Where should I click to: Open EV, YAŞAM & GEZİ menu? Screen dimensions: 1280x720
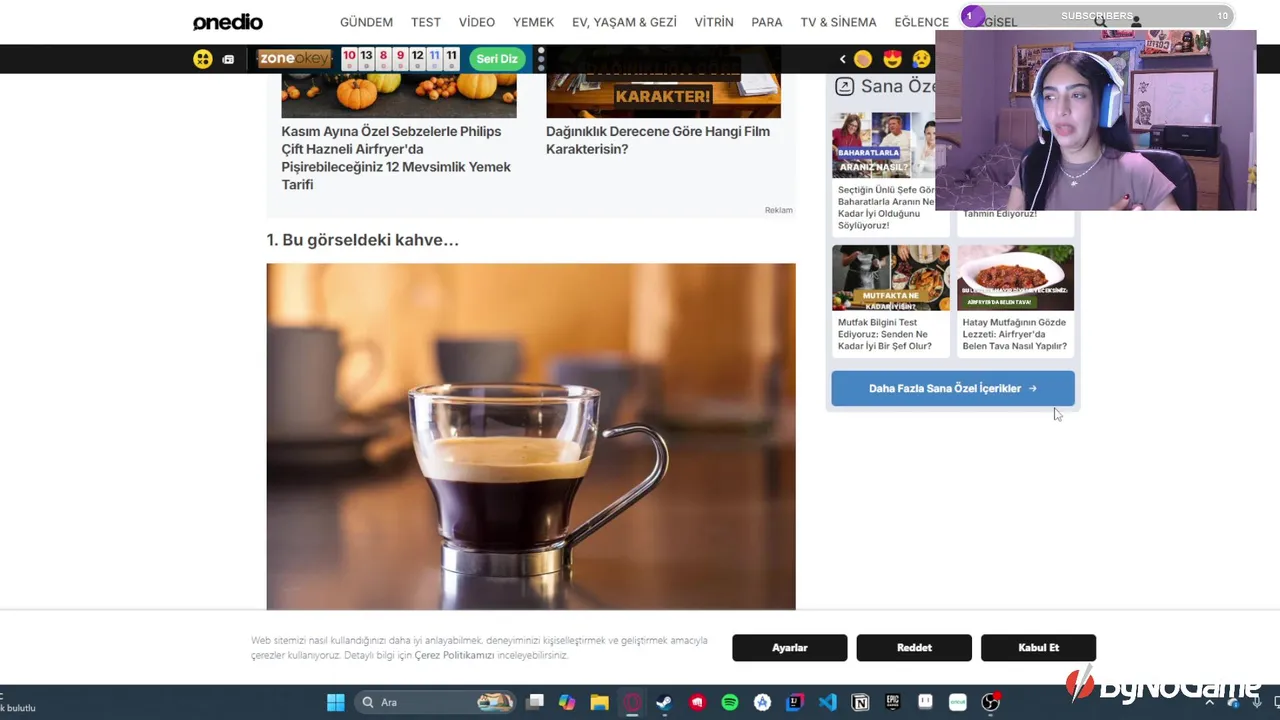(x=624, y=22)
